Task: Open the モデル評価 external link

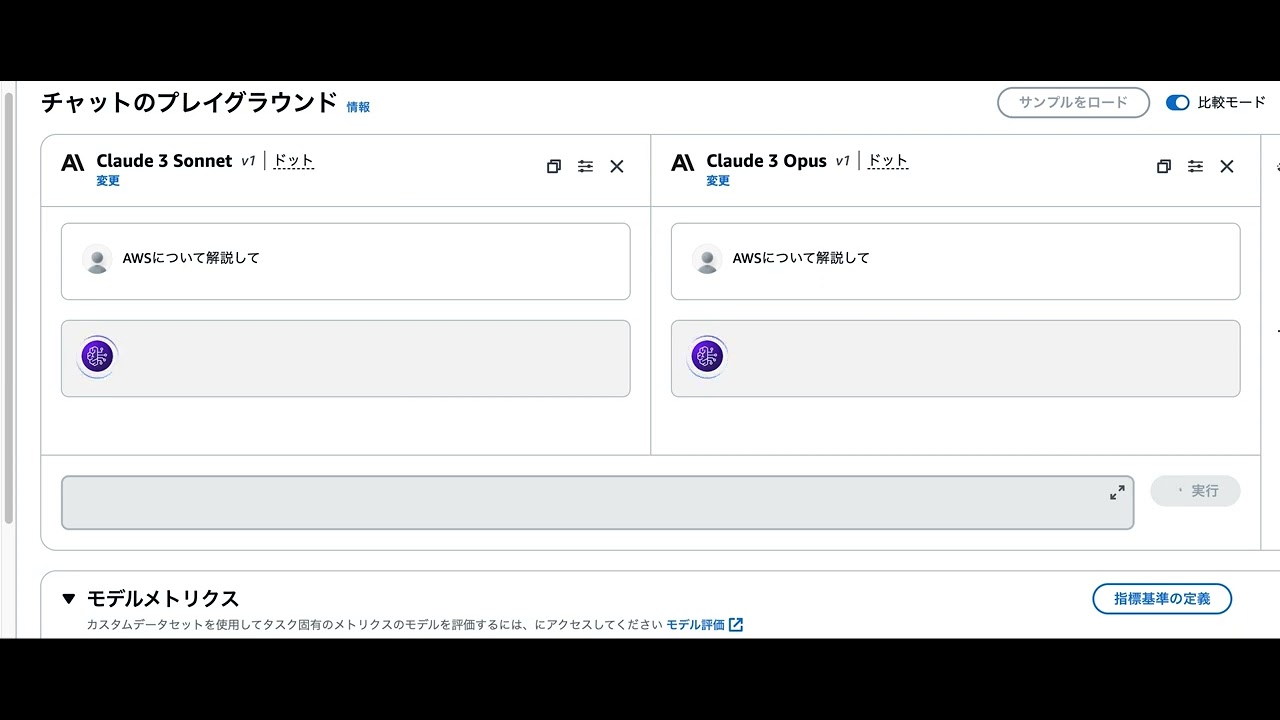Action: pos(704,625)
